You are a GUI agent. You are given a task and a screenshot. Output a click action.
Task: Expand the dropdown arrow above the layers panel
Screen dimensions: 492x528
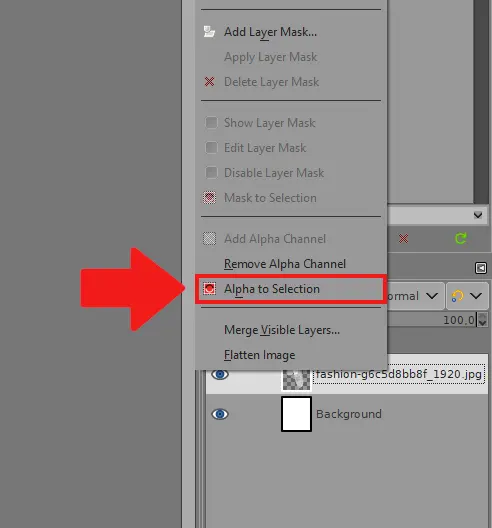coord(478,215)
